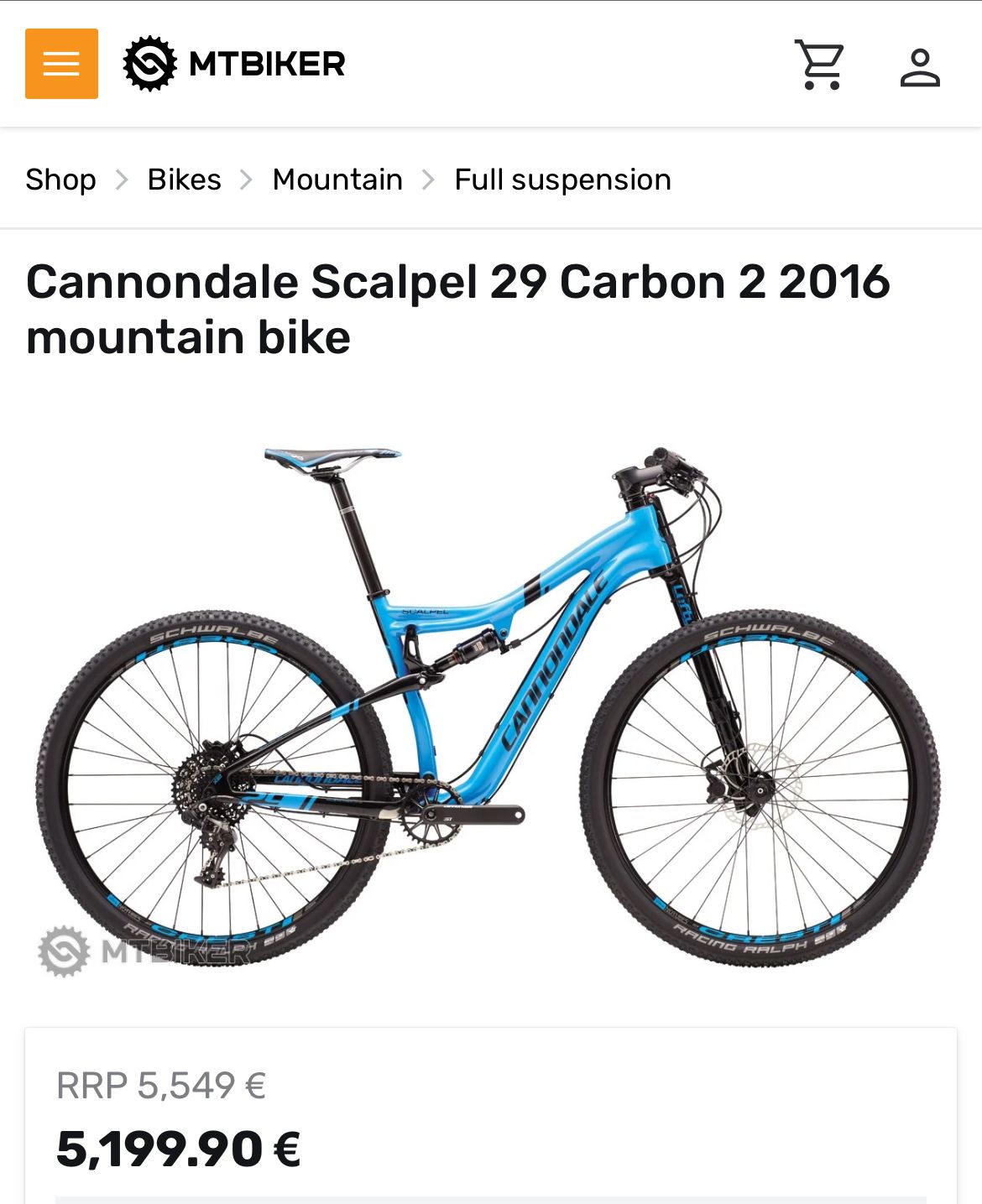Click the 5,199.90 € price
Viewport: 982px width, 1204px height.
(179, 1149)
